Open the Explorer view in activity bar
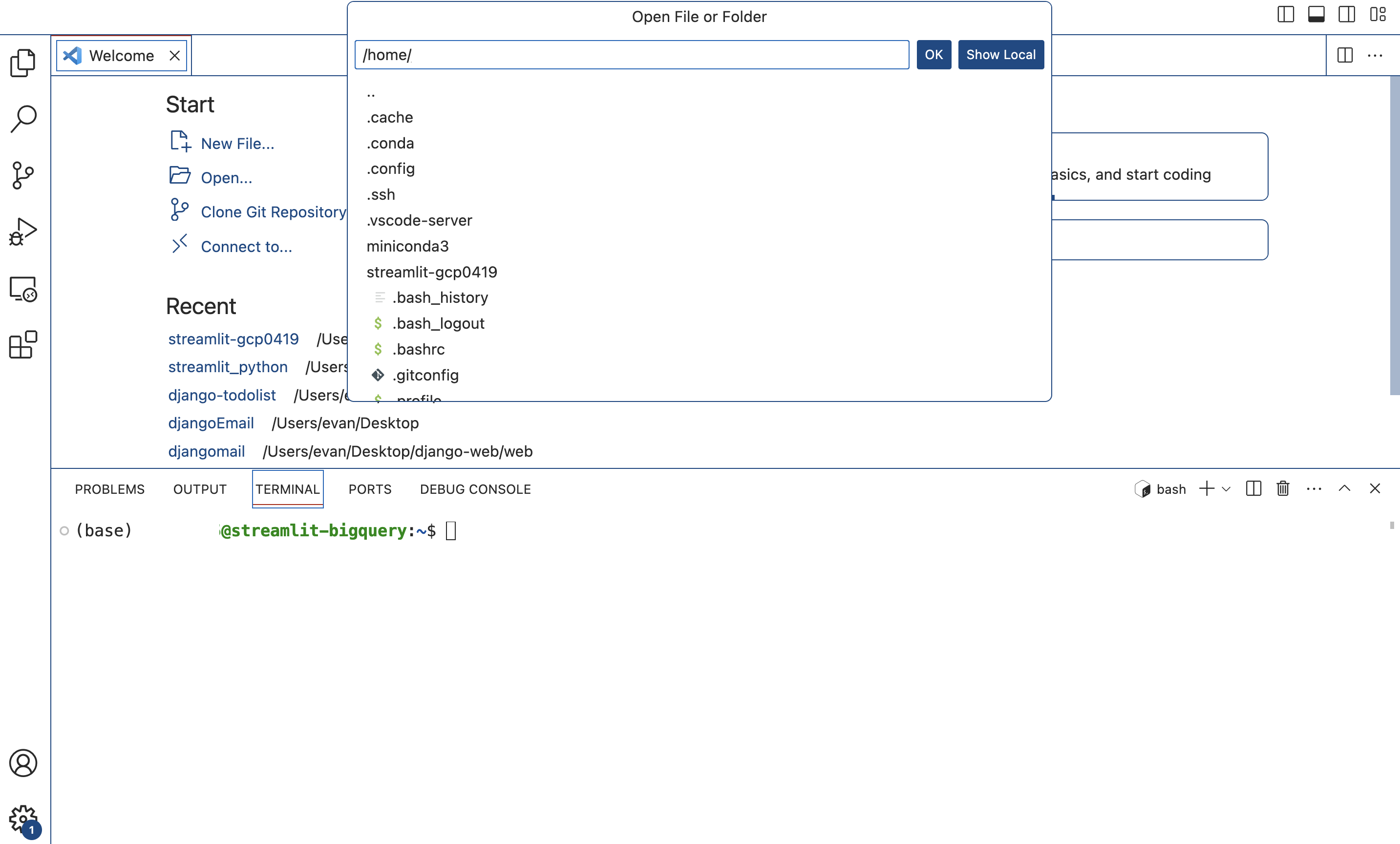Screen dimensions: 1400x844 23,63
